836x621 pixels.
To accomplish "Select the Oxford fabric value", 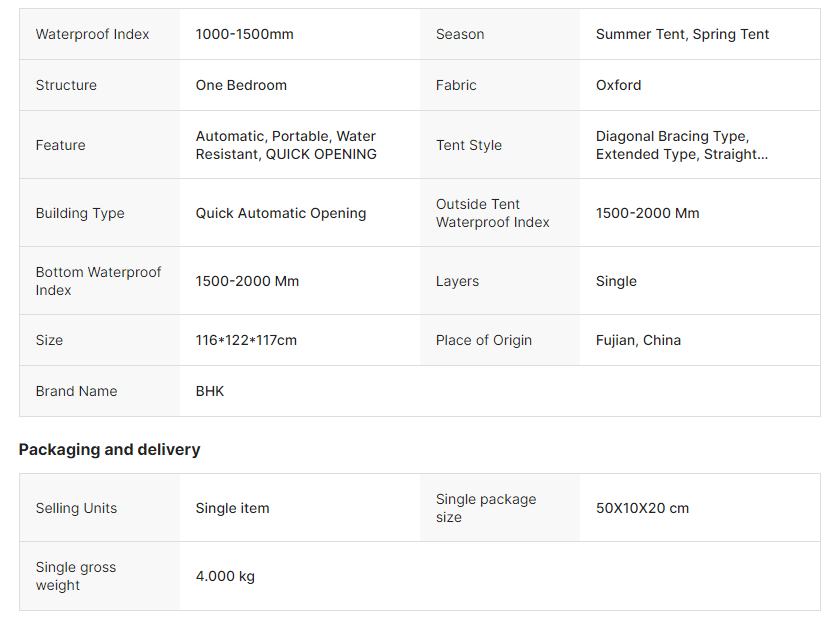I will pyautogui.click(x=618, y=85).
